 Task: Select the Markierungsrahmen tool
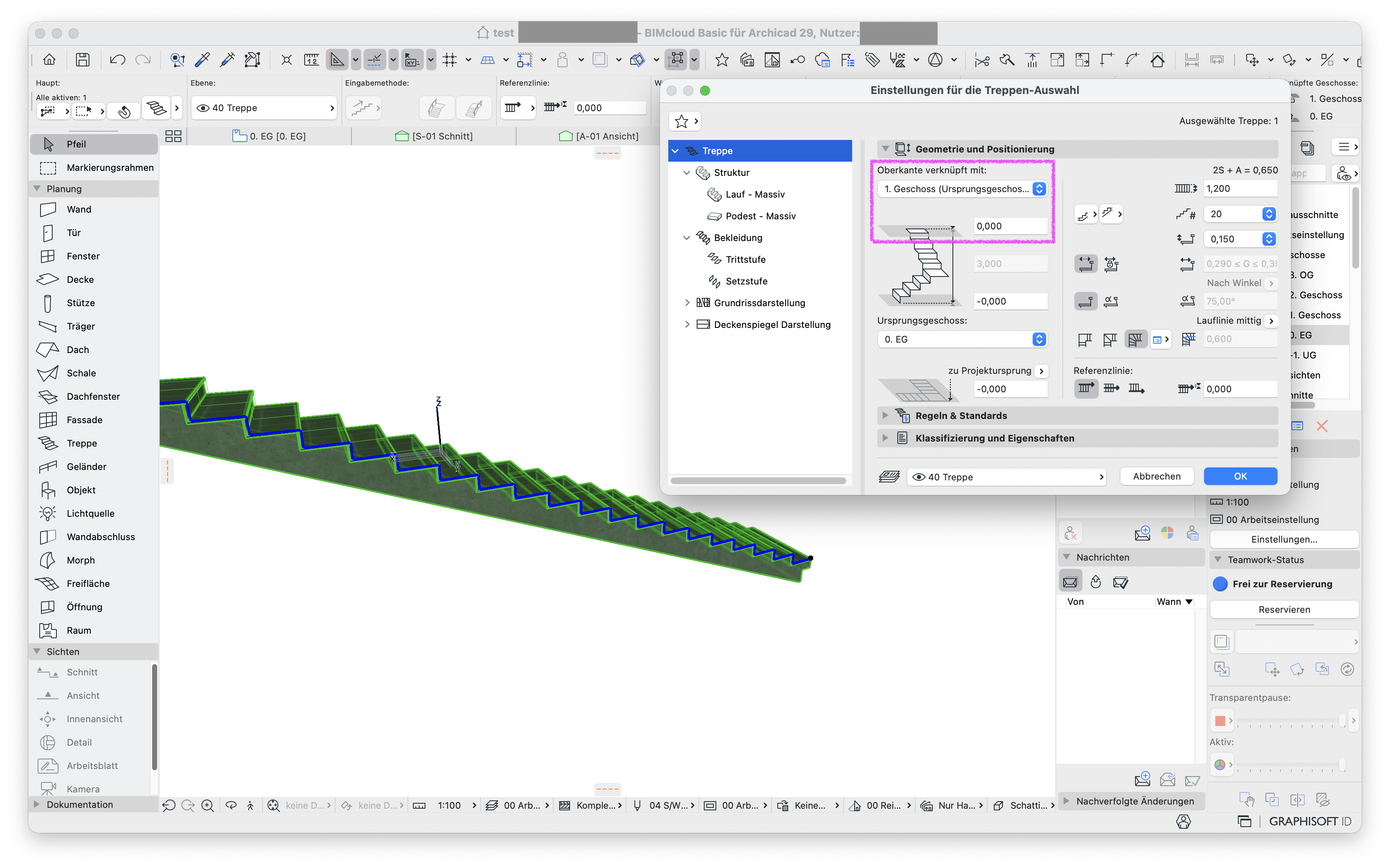pyautogui.click(x=94, y=168)
